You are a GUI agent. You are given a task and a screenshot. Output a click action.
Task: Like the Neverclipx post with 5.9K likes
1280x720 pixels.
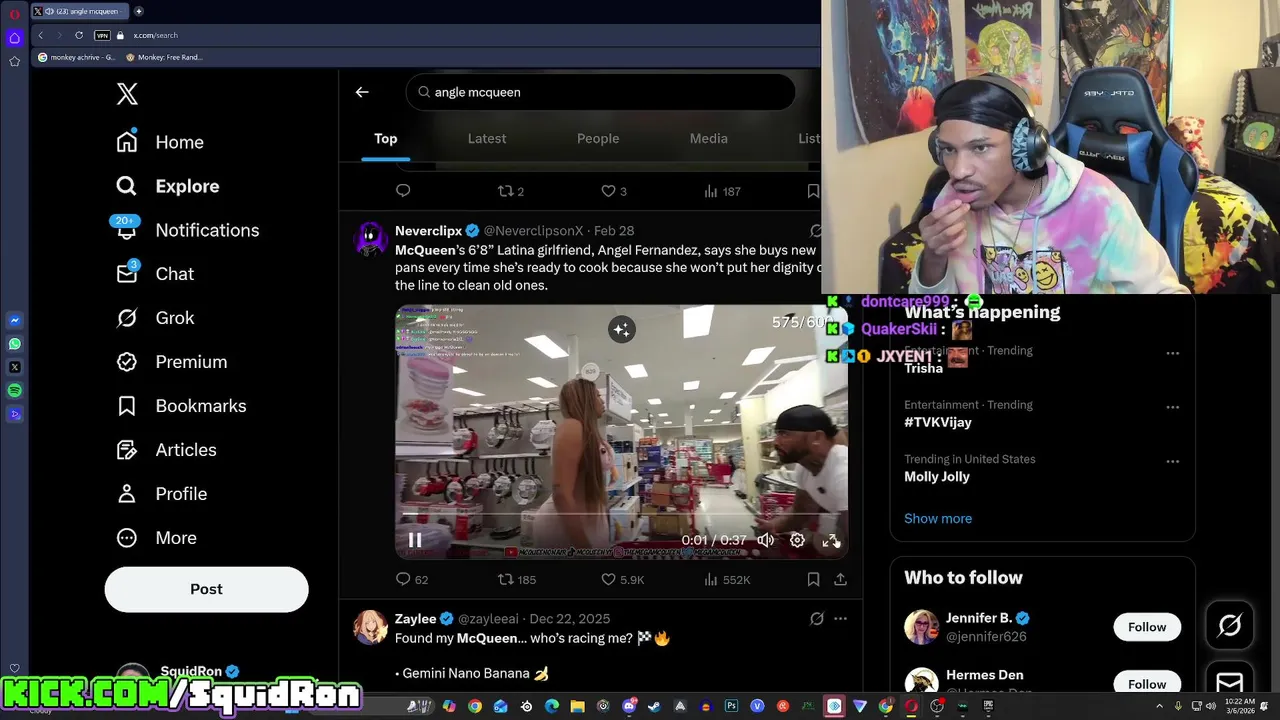coord(622,579)
